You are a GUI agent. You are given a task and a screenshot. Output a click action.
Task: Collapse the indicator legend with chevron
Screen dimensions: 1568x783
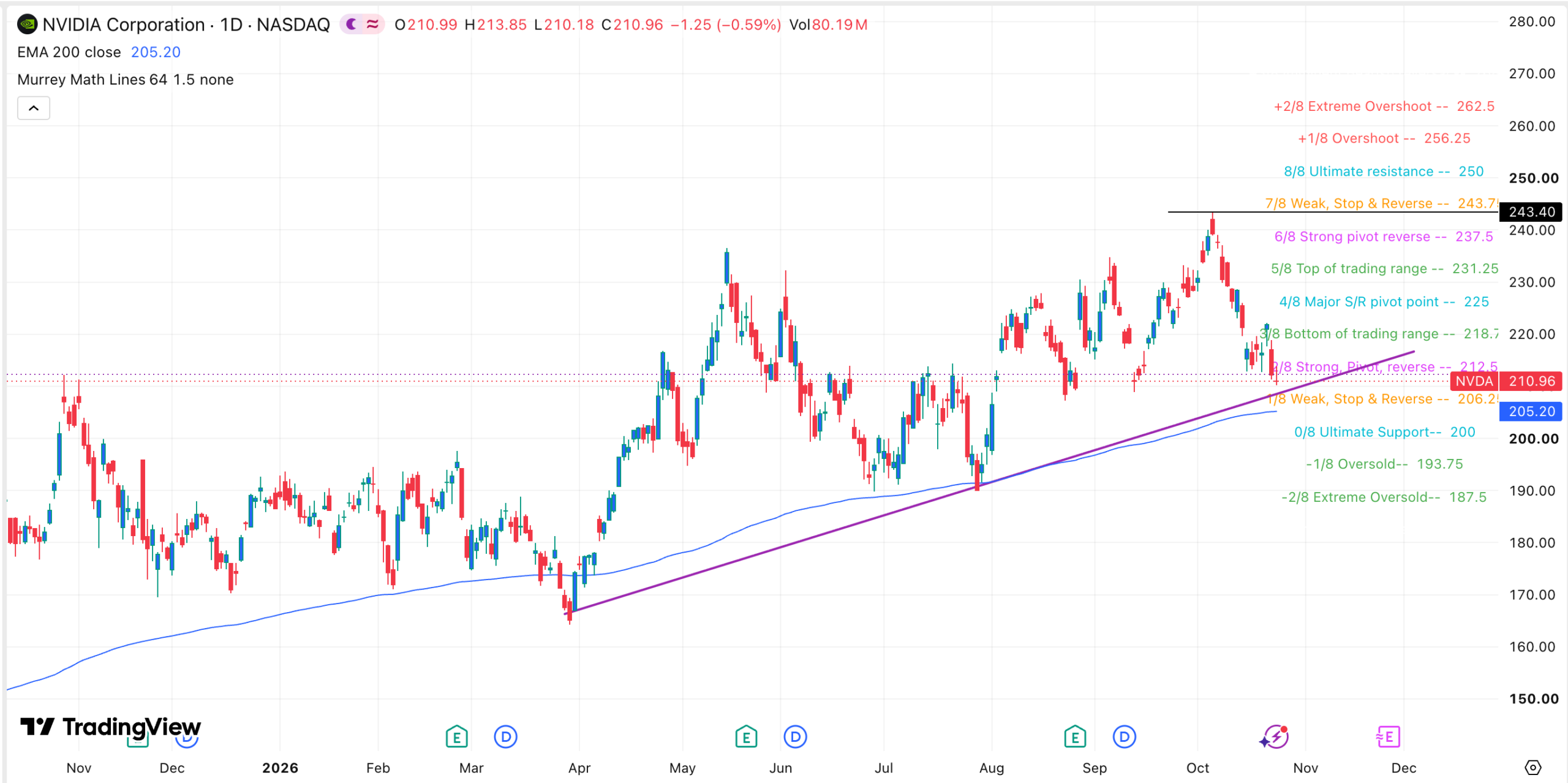pyautogui.click(x=34, y=108)
